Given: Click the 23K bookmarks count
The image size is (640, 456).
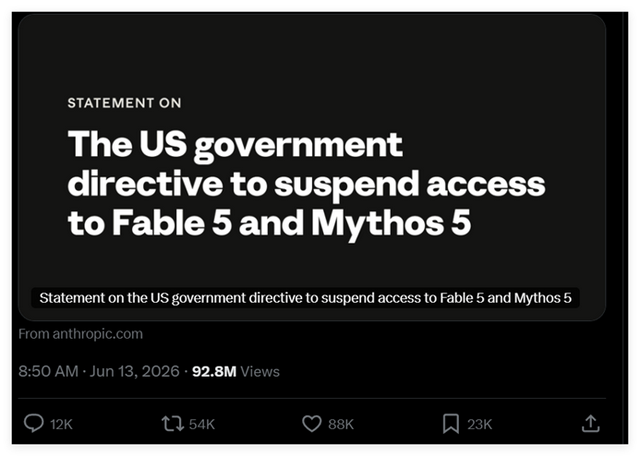Looking at the screenshot, I should click(480, 425).
